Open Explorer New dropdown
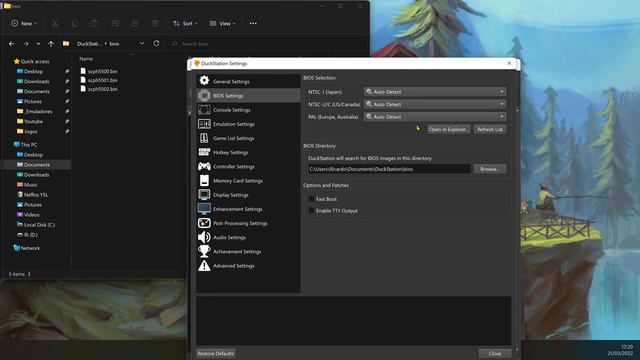 click(x=24, y=24)
